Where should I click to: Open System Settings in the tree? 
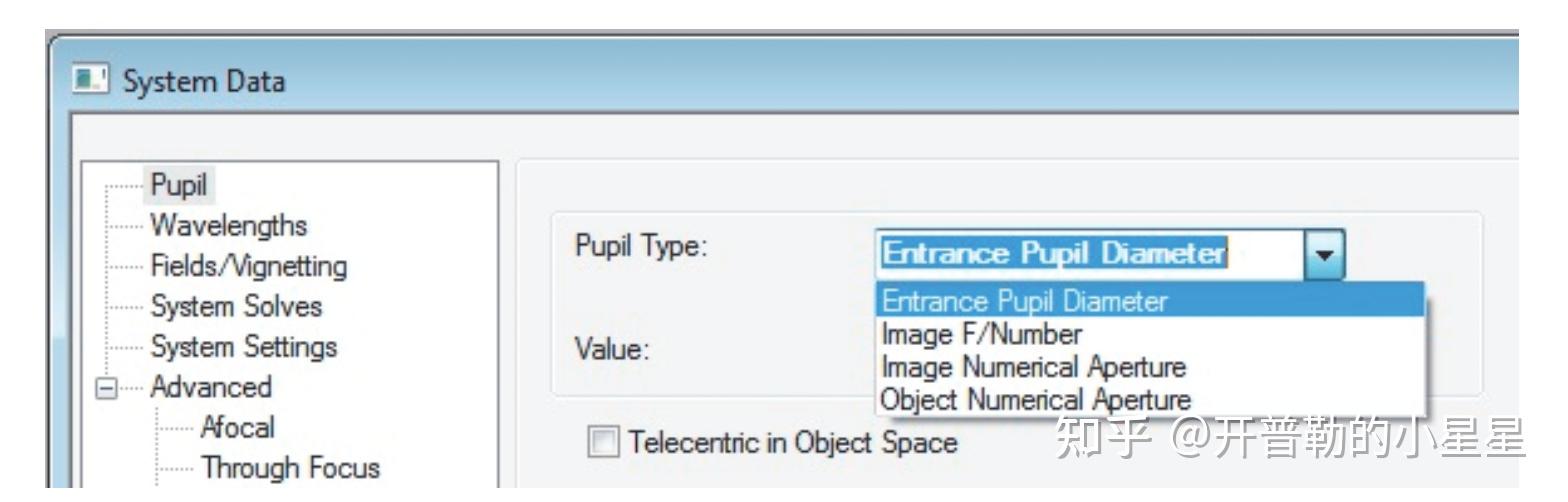pyautogui.click(x=244, y=346)
